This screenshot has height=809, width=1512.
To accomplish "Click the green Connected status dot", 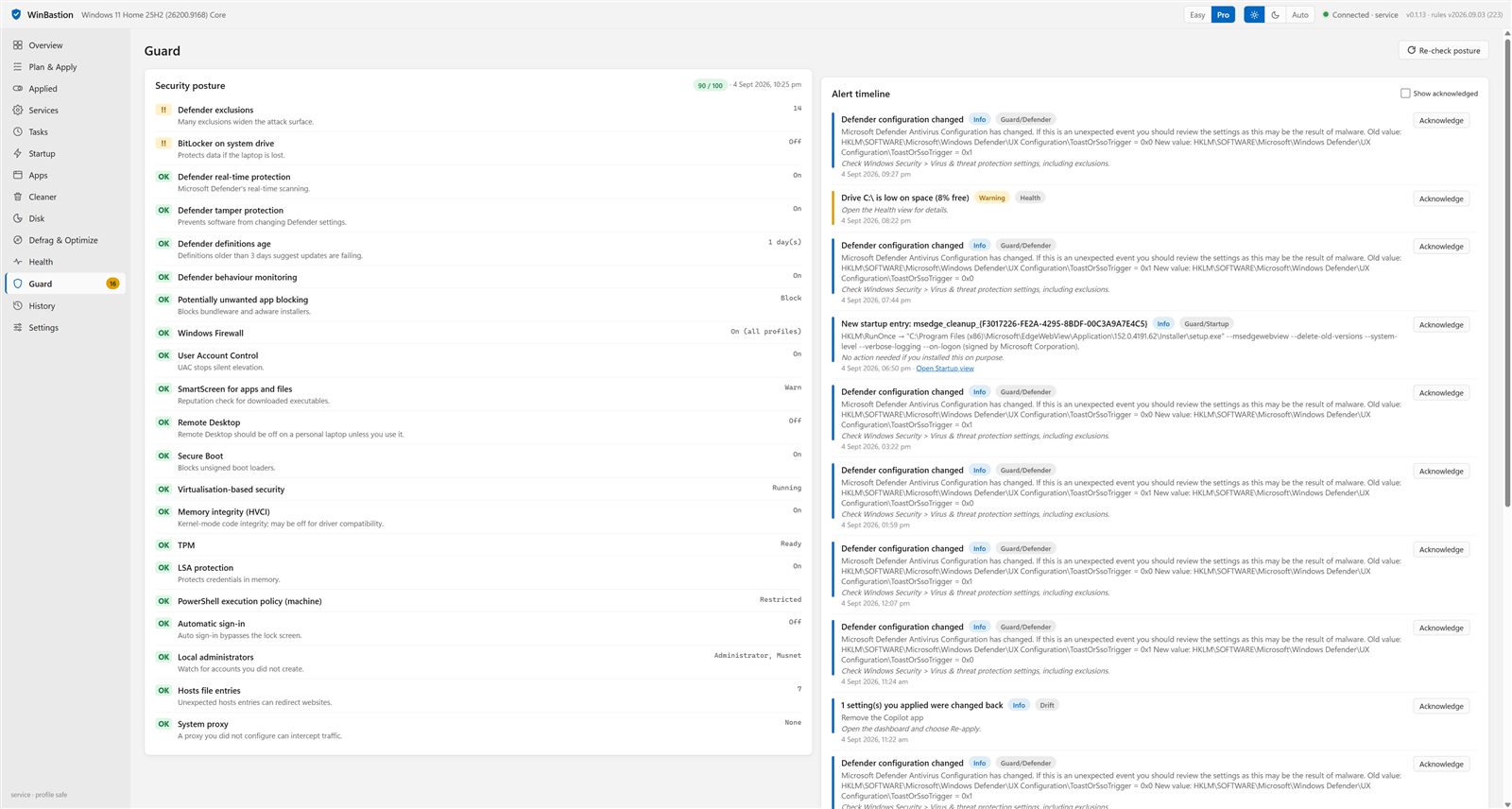I will pyautogui.click(x=1326, y=15).
